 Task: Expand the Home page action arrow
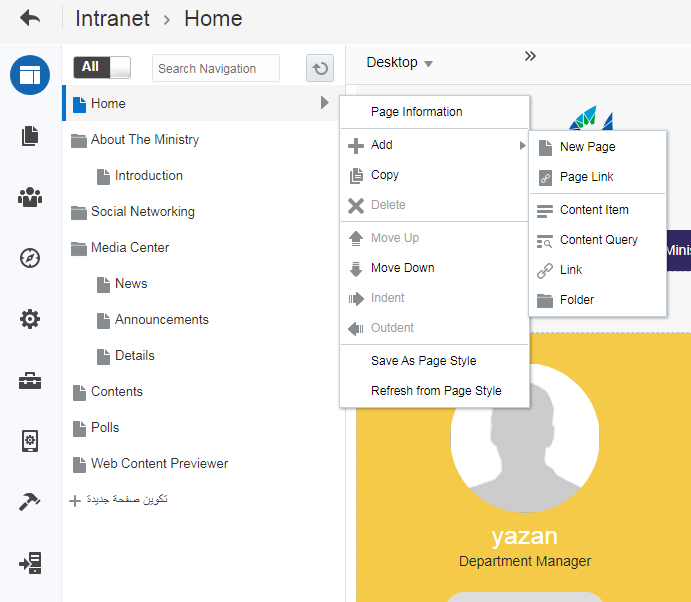[324, 103]
